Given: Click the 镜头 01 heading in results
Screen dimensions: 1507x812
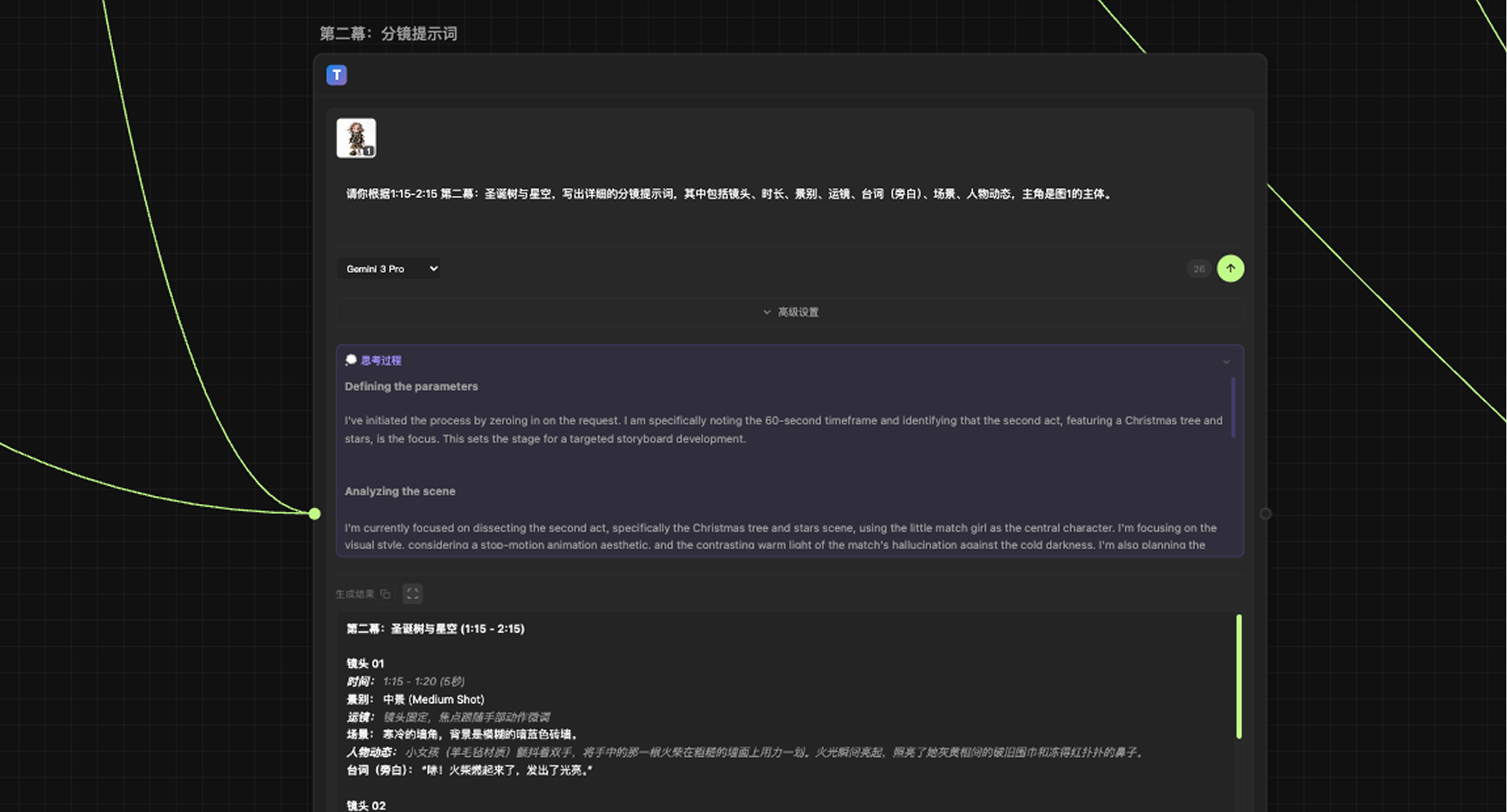Looking at the screenshot, I should (x=365, y=664).
